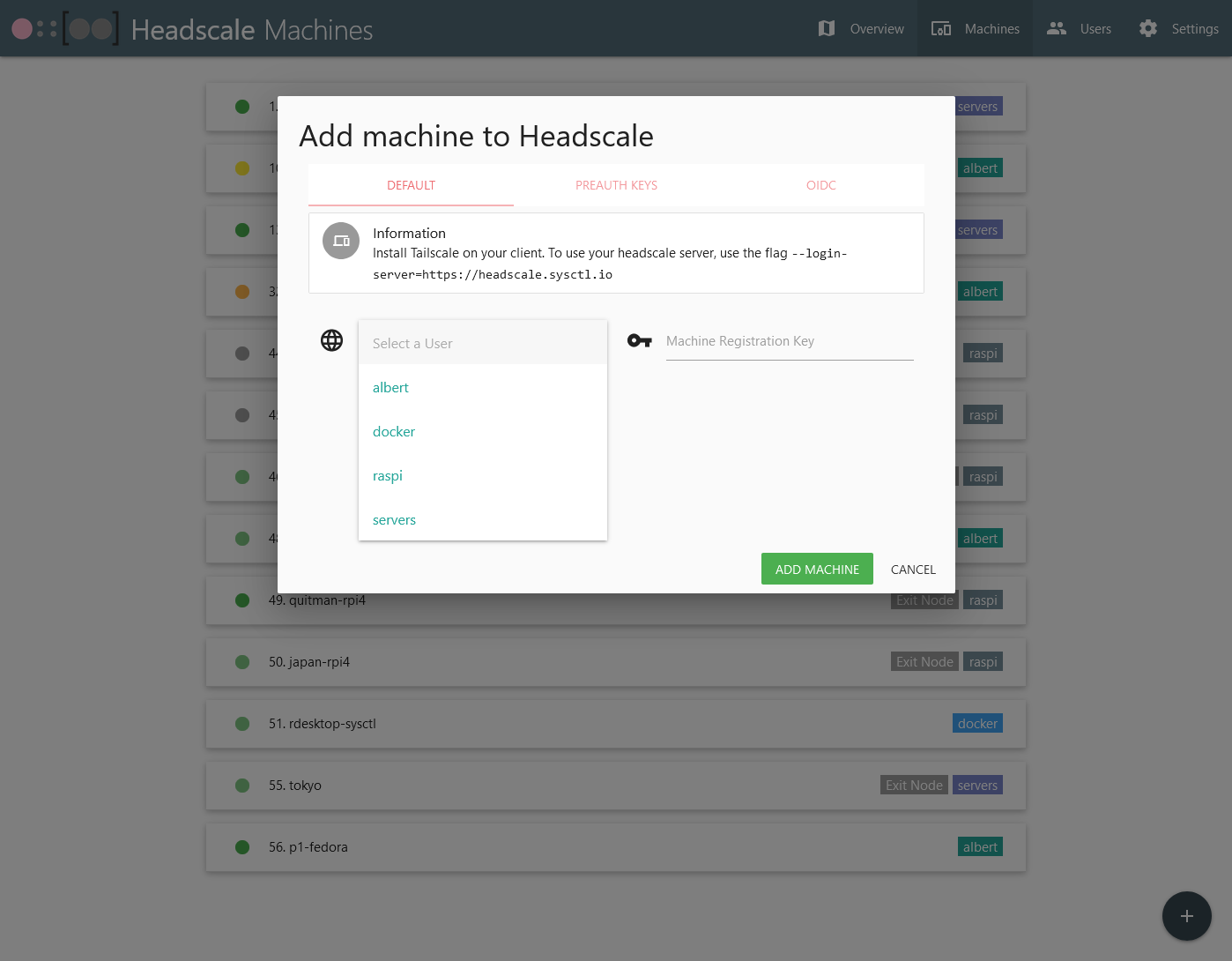This screenshot has width=1232, height=961.
Task: Cancel the add machine dialog
Action: (913, 570)
